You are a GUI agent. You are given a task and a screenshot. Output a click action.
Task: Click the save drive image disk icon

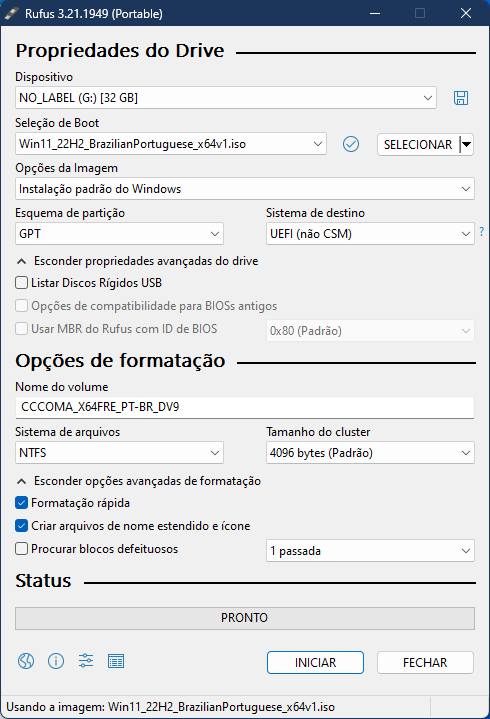(461, 98)
